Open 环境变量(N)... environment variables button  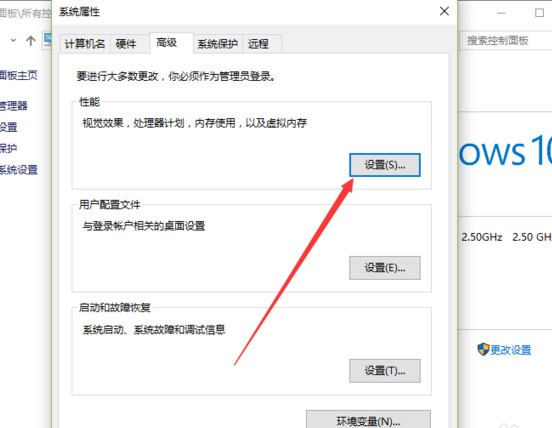click(368, 420)
